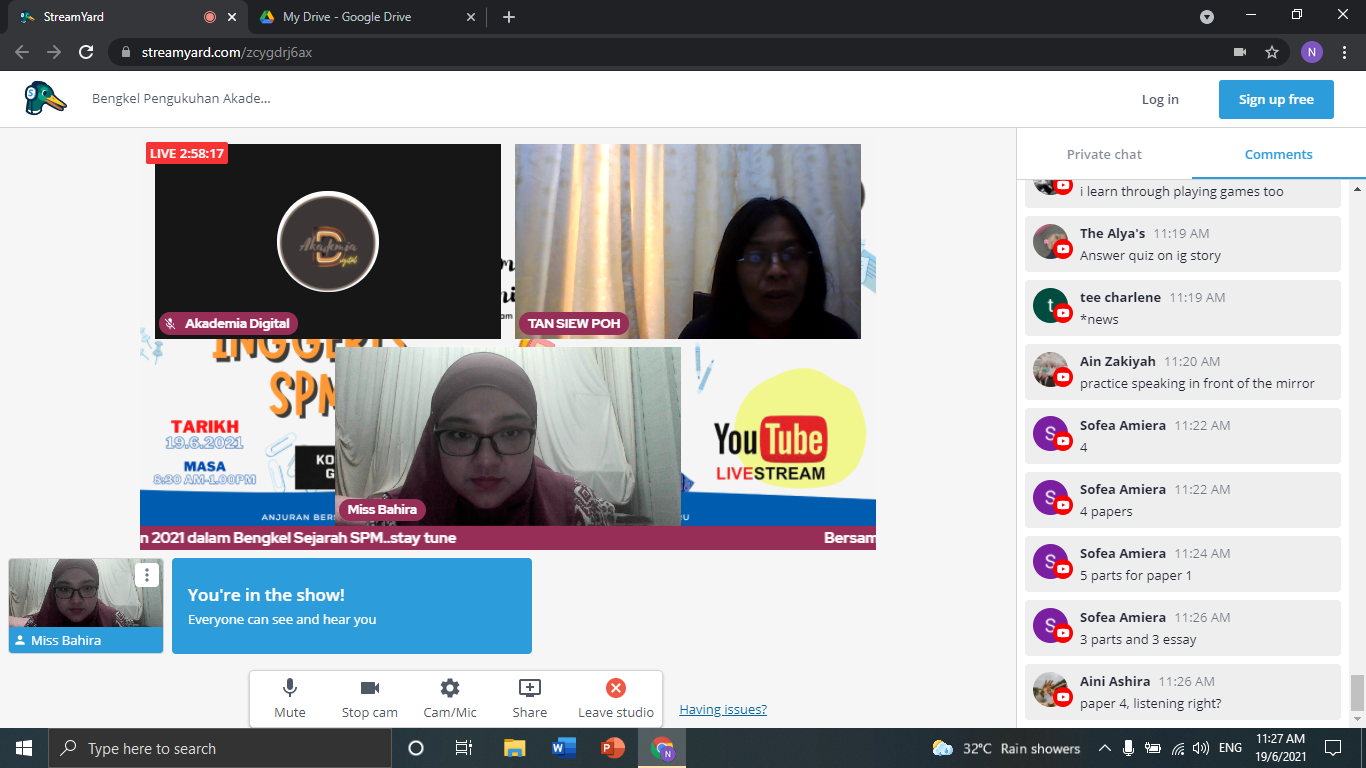Mute the microphone in StreamYard
The height and width of the screenshot is (768, 1366).
click(290, 699)
